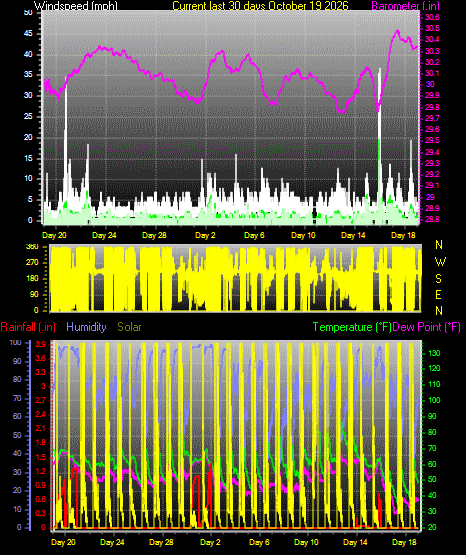Click the 25 mark on the windspeed axis
The width and height of the screenshot is (466, 555).
pos(28,116)
